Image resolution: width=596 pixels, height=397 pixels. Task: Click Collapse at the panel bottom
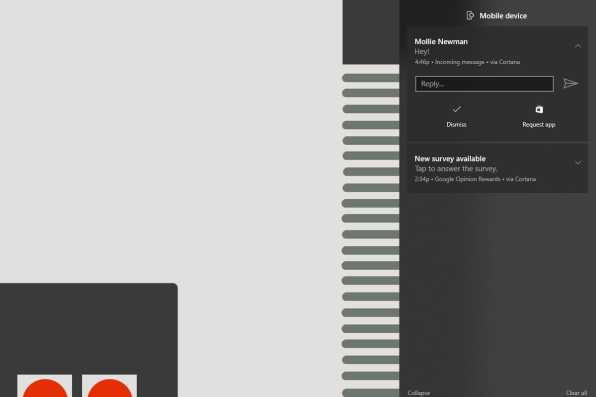418,393
